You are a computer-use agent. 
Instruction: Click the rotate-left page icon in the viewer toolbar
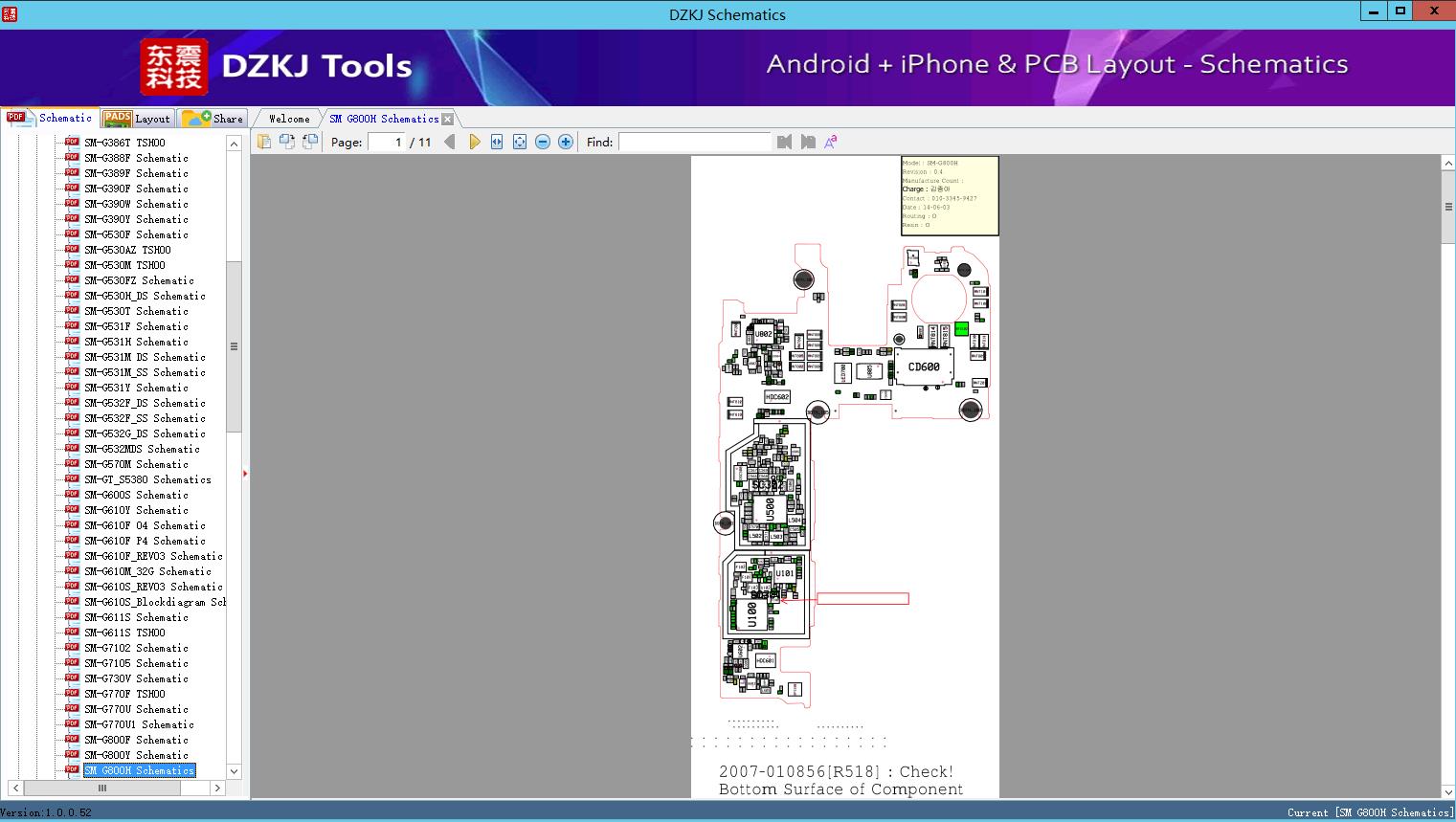point(287,142)
